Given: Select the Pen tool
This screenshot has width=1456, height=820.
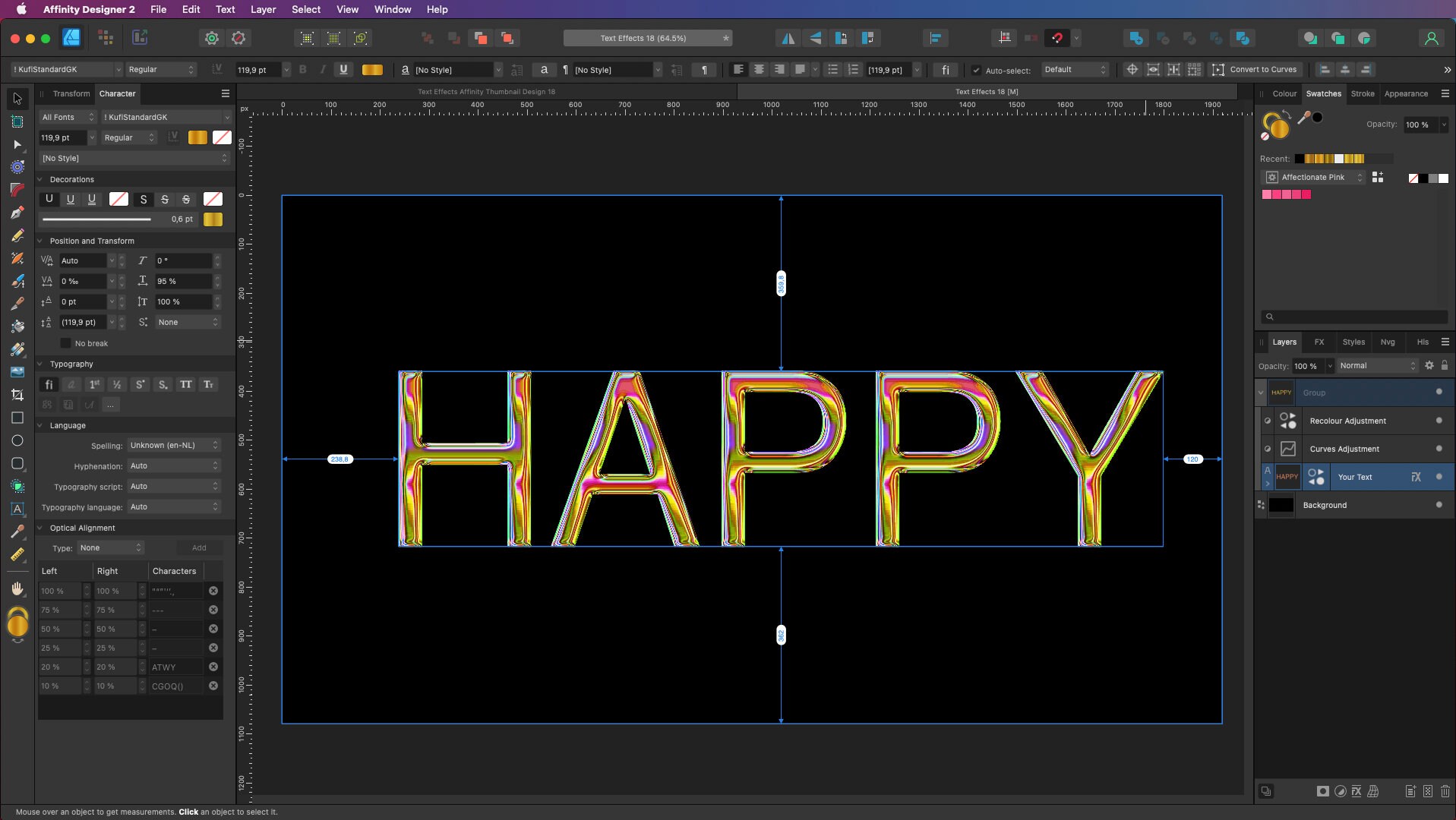Looking at the screenshot, I should 17,213.
